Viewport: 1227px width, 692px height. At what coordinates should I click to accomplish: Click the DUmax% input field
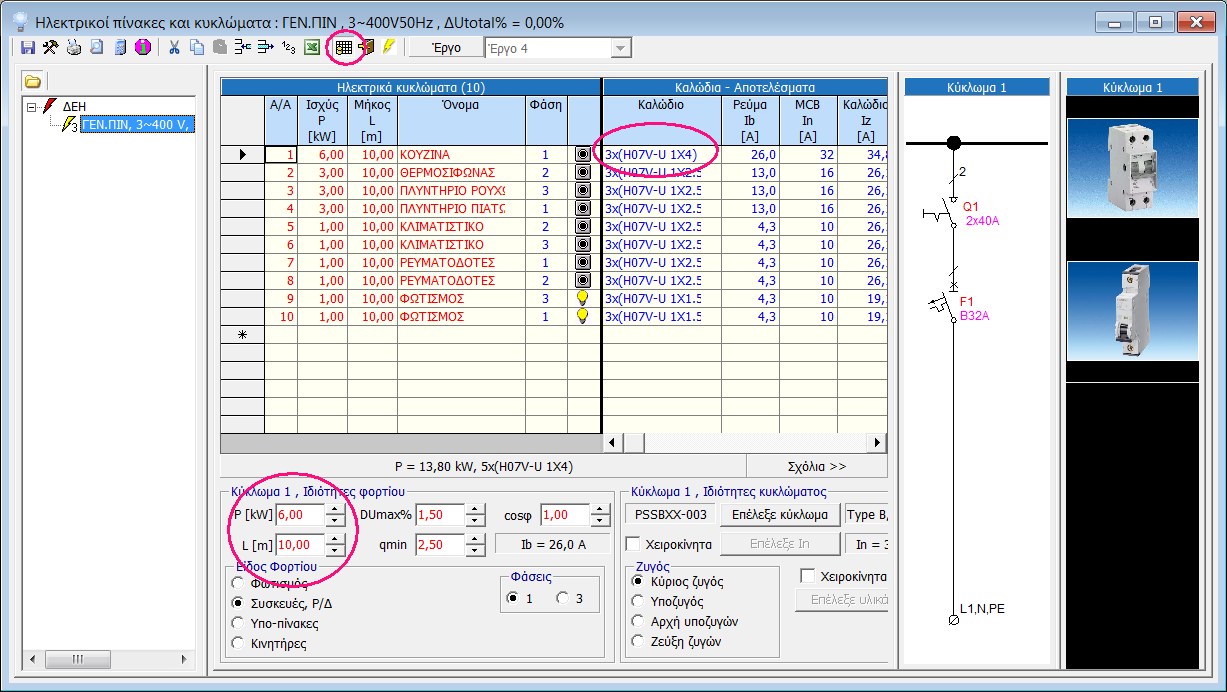pyautogui.click(x=440, y=515)
